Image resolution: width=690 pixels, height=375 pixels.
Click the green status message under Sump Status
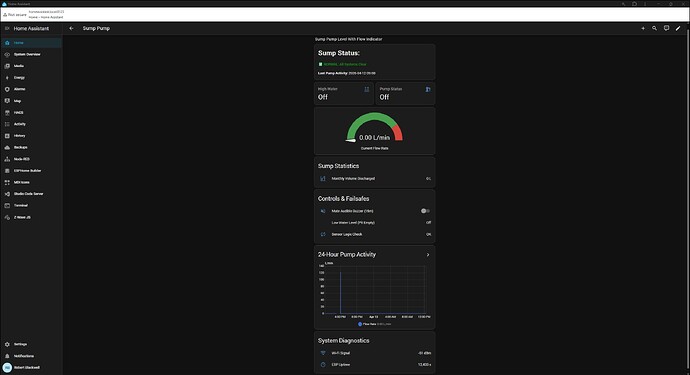pyautogui.click(x=345, y=64)
